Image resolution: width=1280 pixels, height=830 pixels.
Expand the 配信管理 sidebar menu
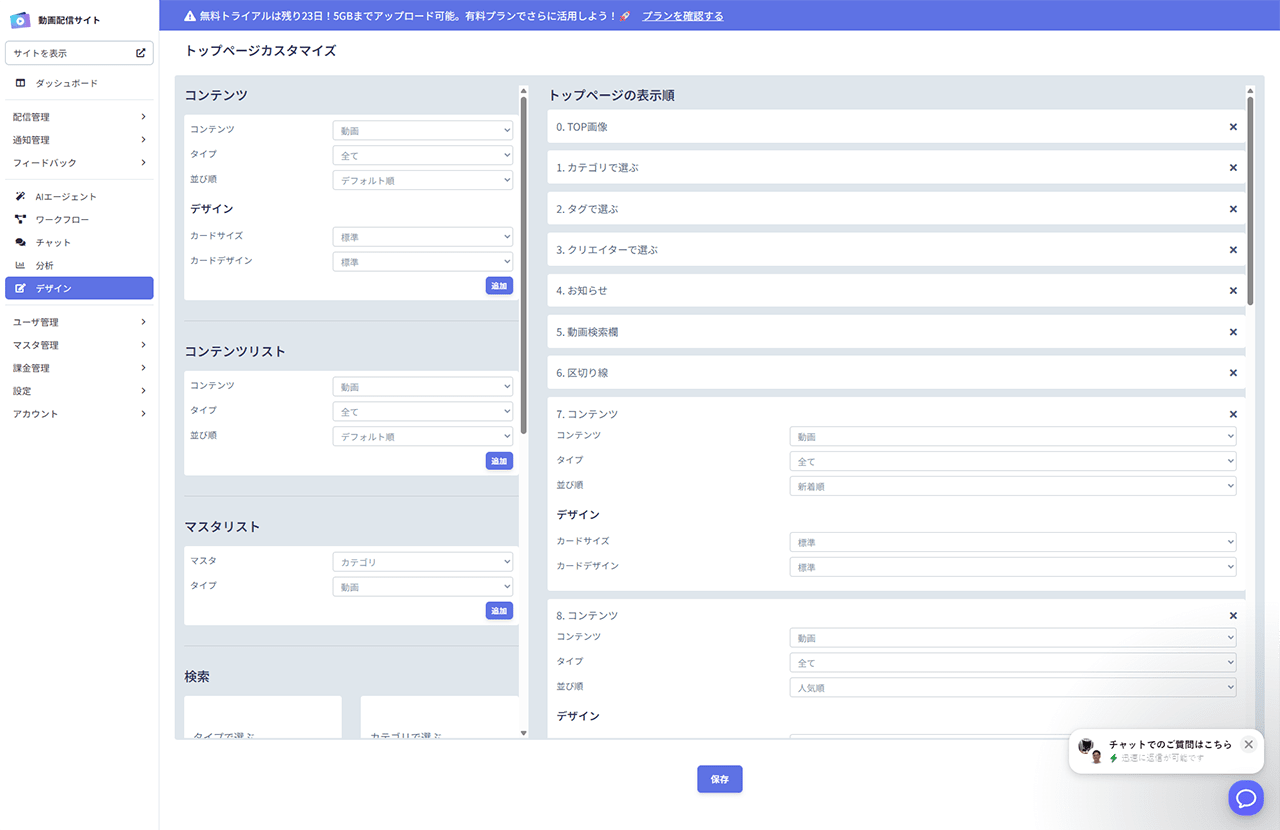click(x=79, y=117)
